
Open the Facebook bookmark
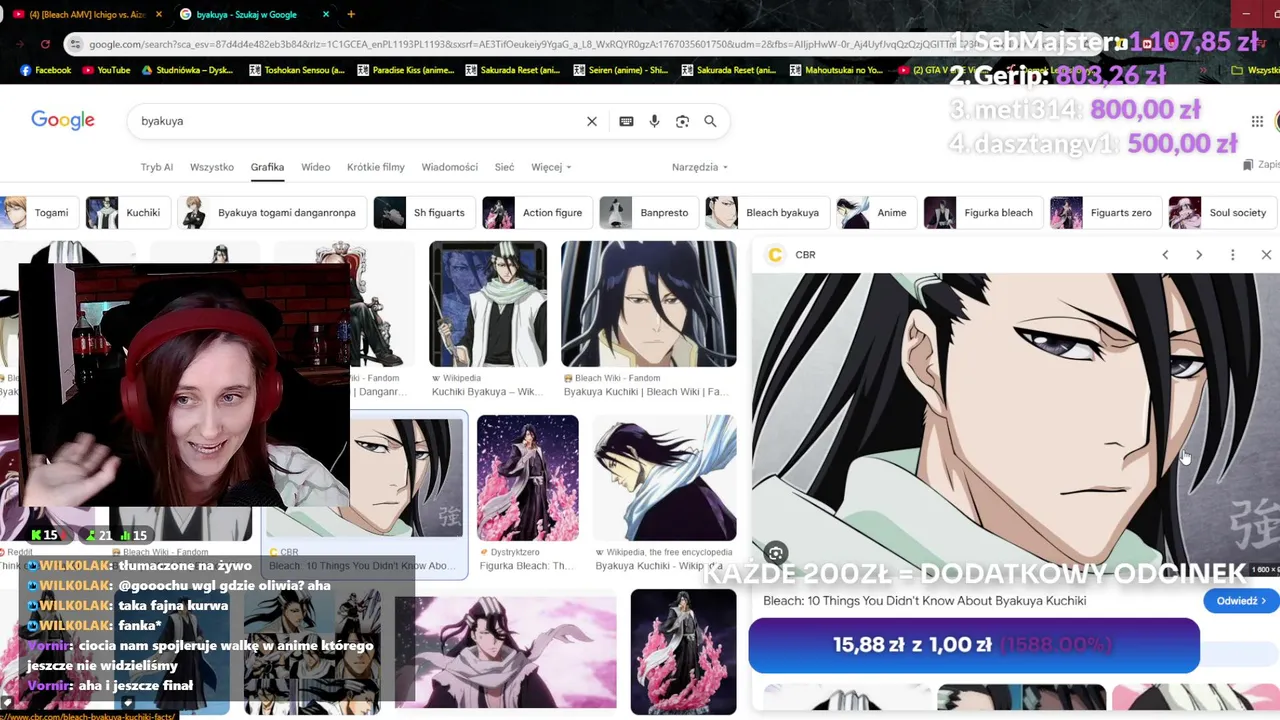pos(46,70)
